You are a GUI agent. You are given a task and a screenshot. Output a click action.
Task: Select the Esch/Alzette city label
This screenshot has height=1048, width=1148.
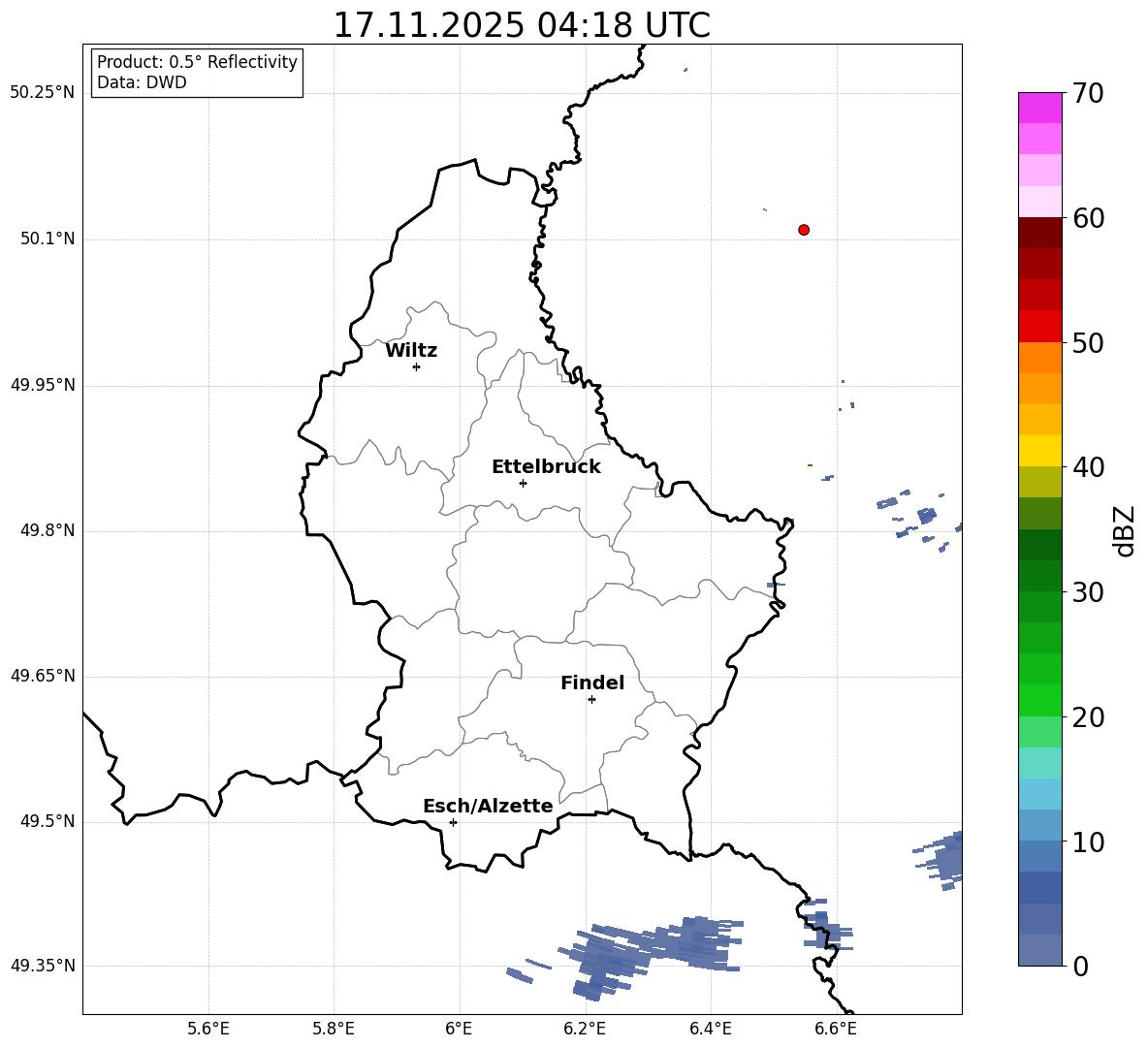click(488, 806)
